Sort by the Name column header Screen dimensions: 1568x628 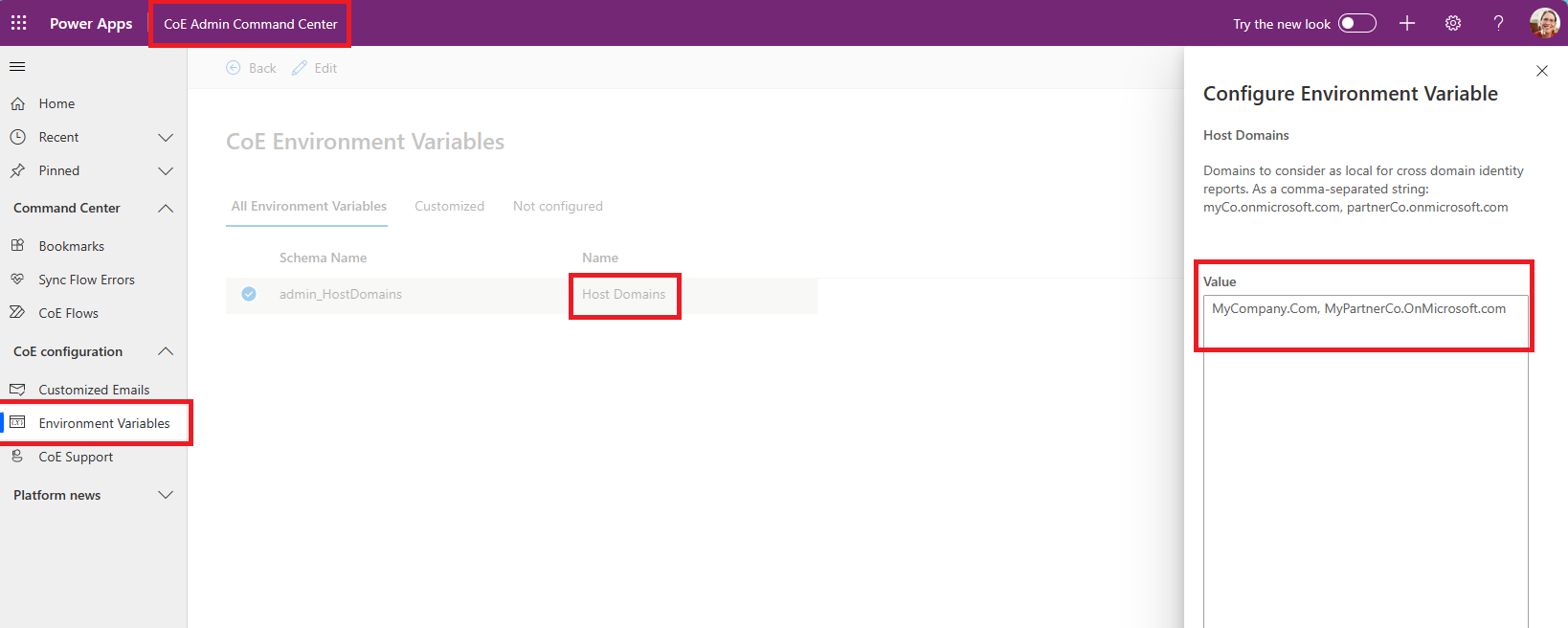pyautogui.click(x=600, y=258)
